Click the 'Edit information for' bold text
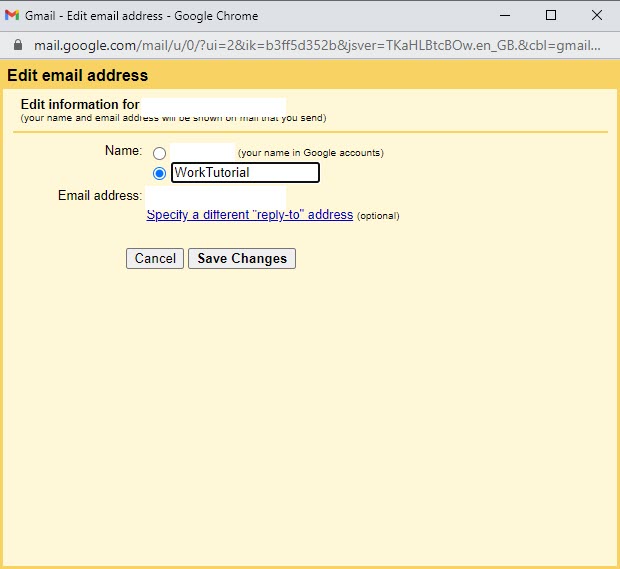Screen dimensions: 620x569 pos(79,105)
